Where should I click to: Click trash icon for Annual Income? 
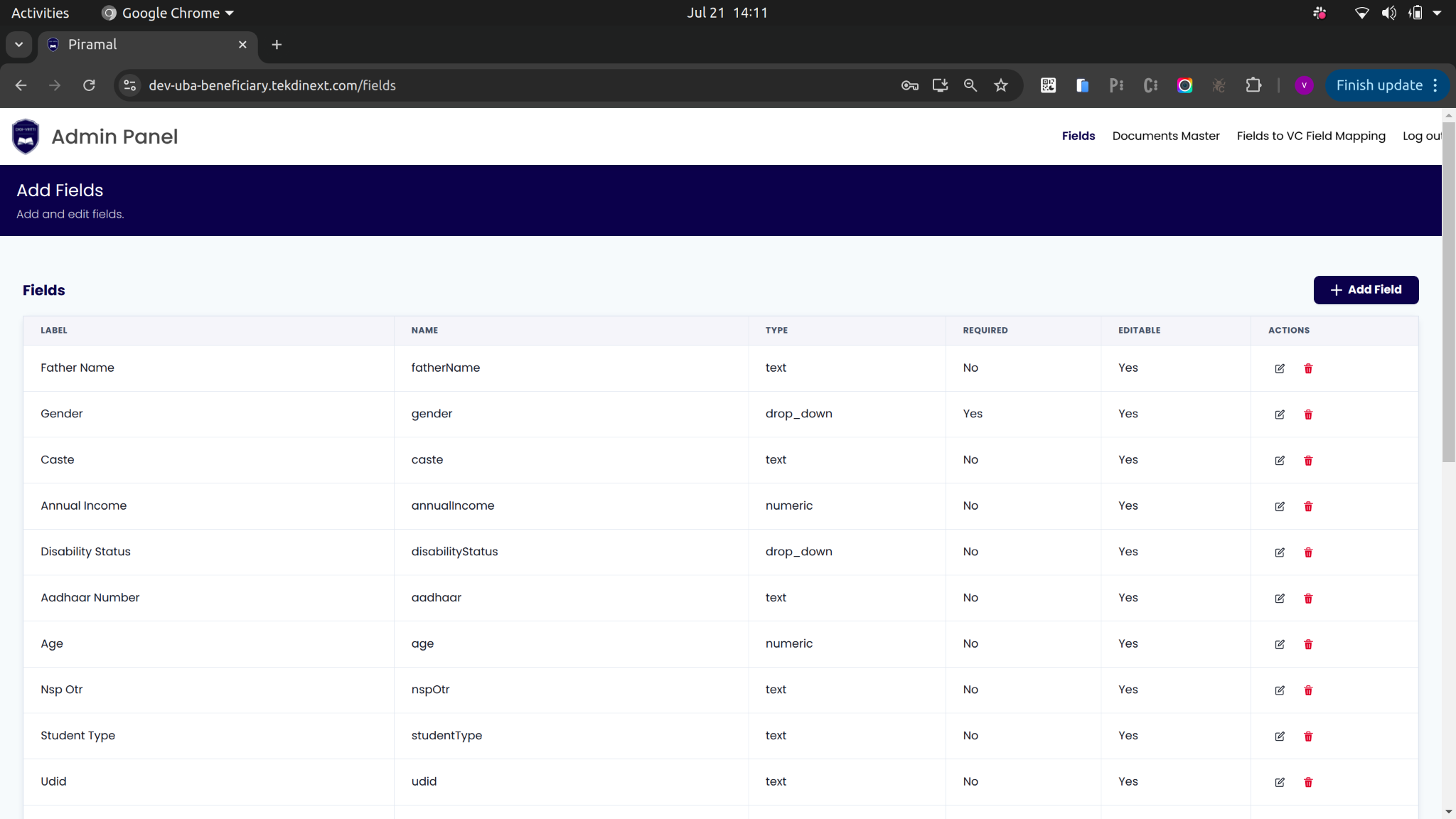pyautogui.click(x=1308, y=506)
